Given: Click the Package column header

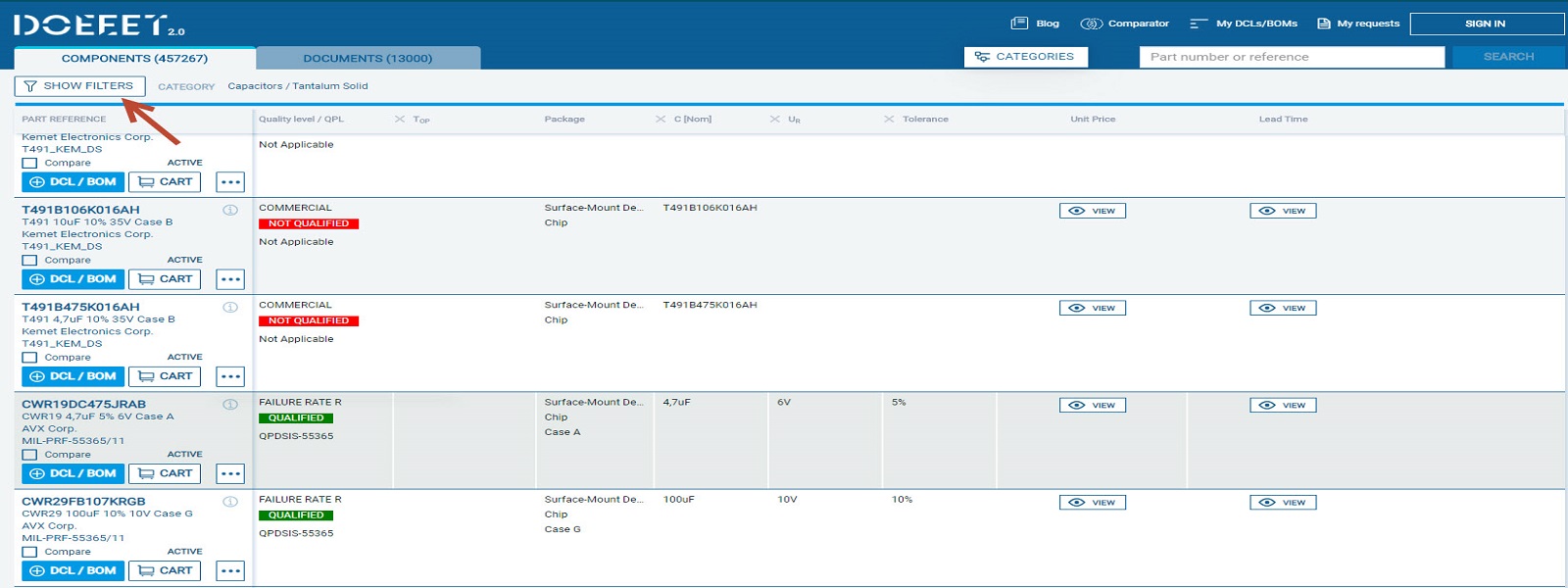Looking at the screenshot, I should coord(564,120).
